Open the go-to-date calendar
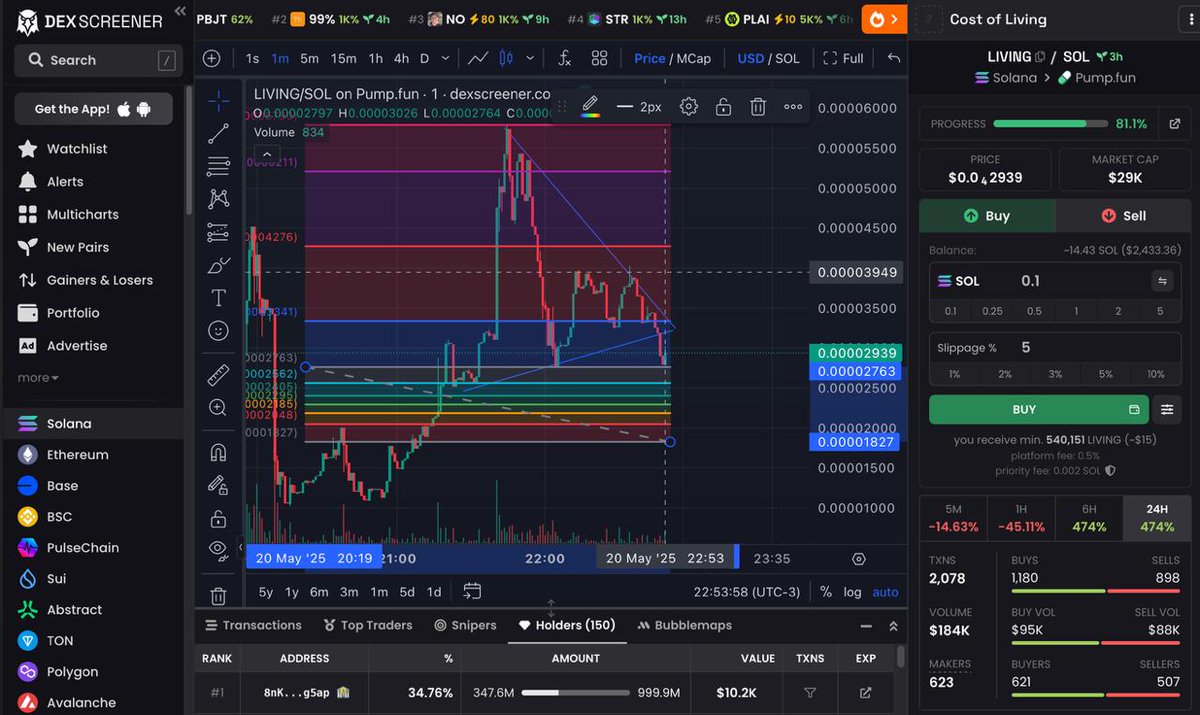 pos(472,591)
